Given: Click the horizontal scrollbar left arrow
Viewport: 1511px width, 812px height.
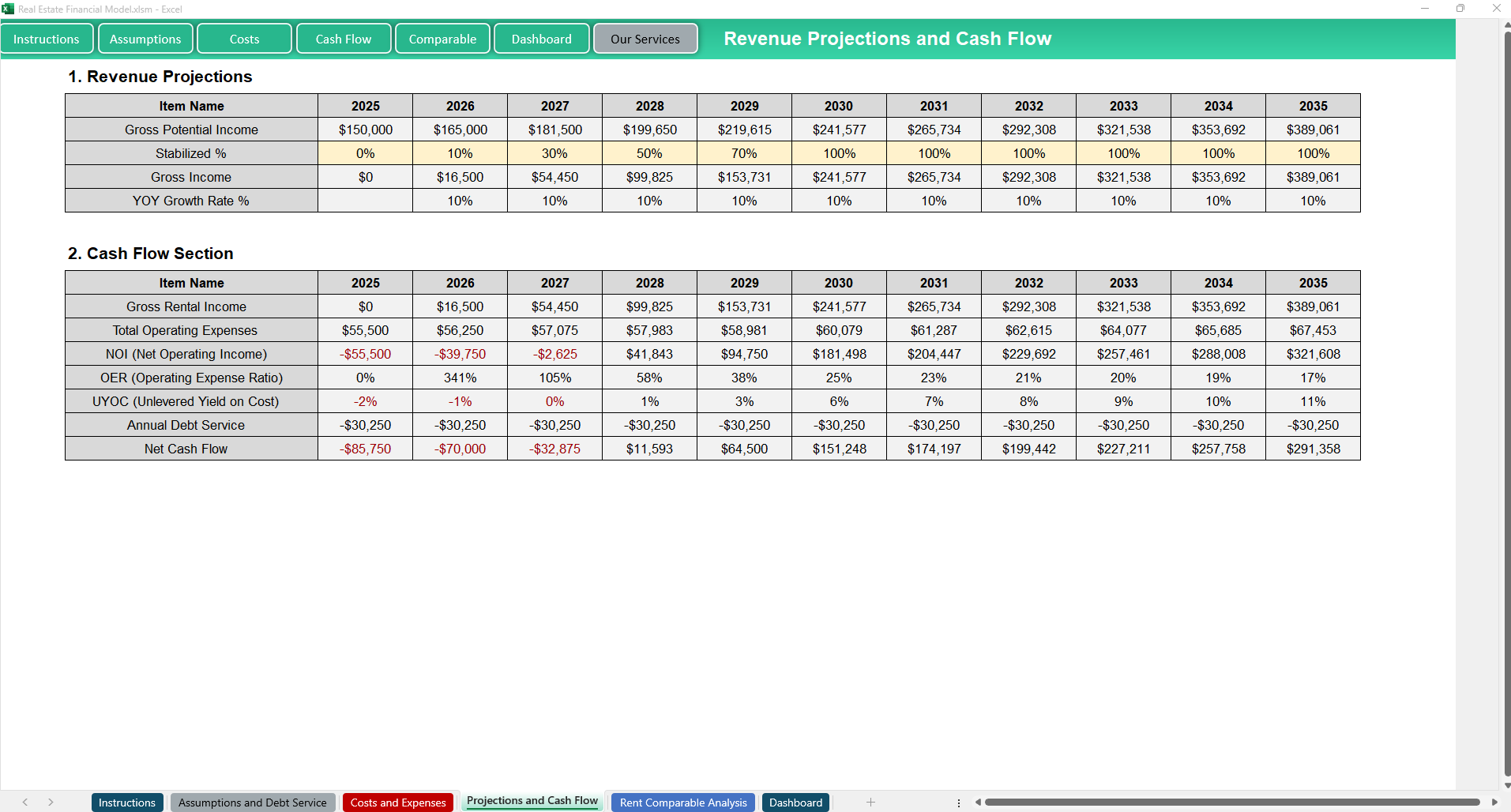Looking at the screenshot, I should [x=978, y=803].
